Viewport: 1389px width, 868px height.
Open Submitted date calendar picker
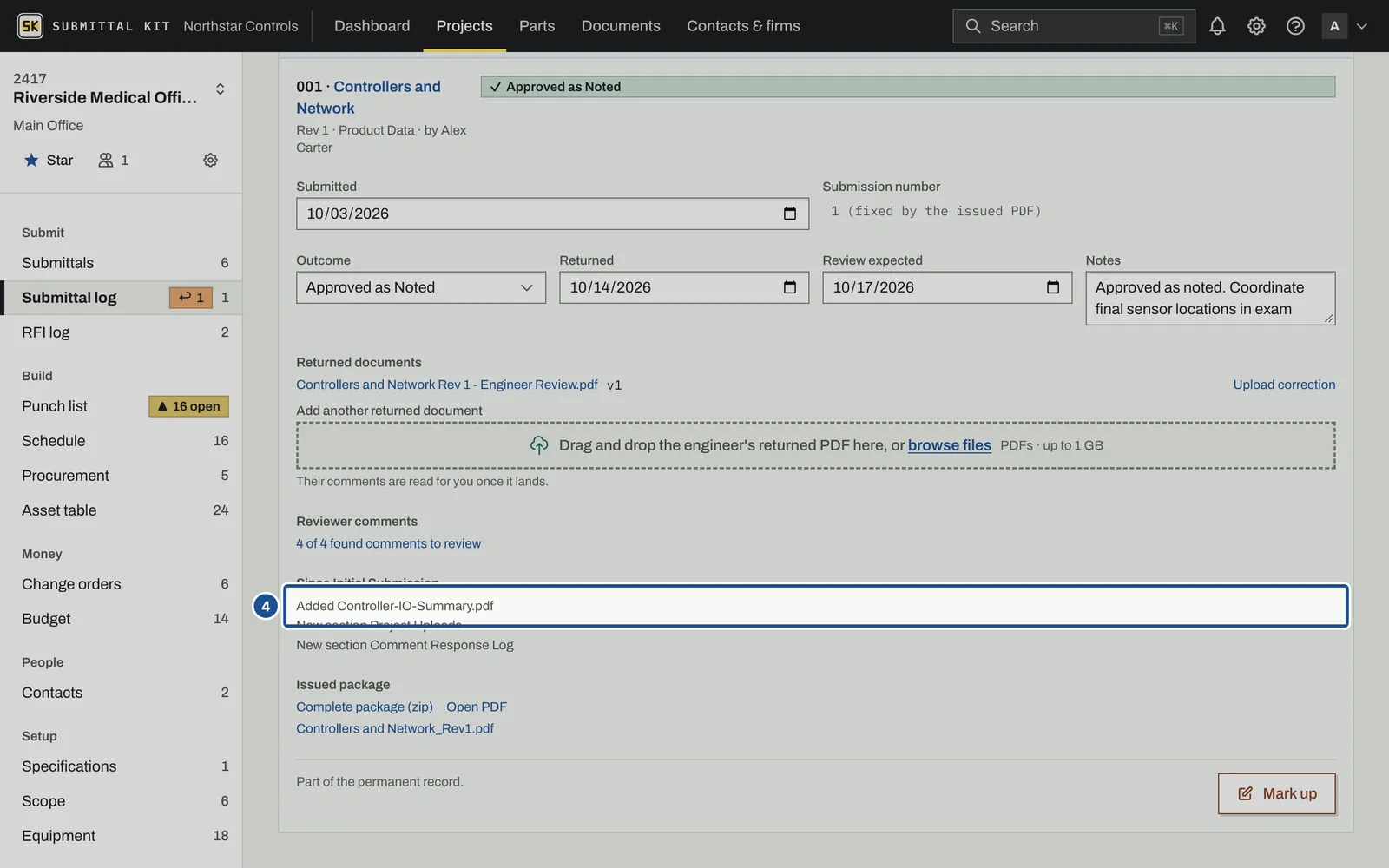coord(790,214)
